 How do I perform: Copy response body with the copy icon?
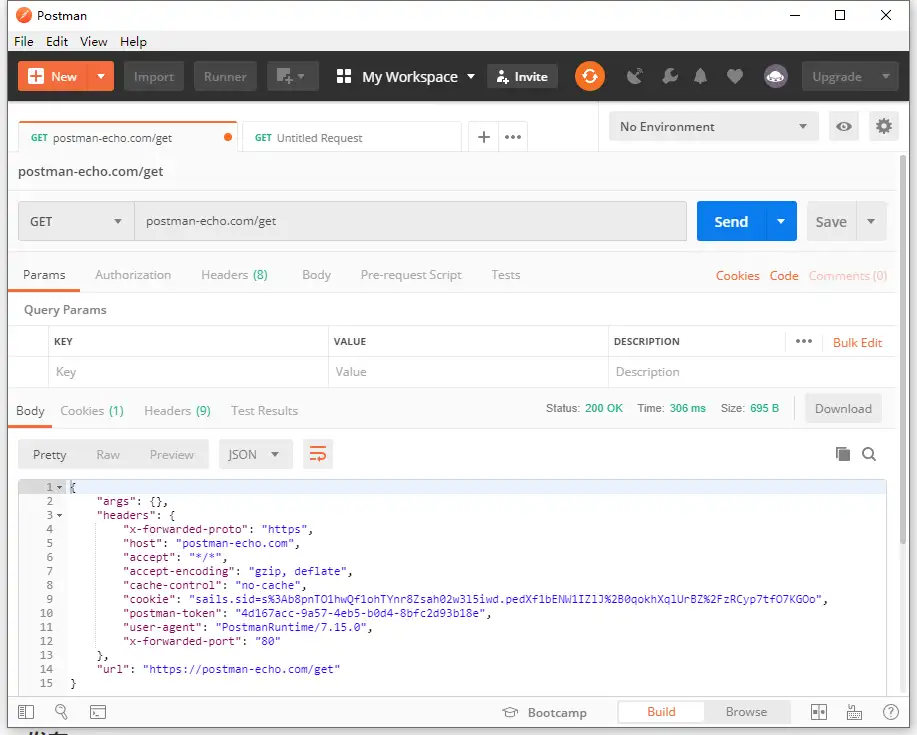click(x=842, y=454)
